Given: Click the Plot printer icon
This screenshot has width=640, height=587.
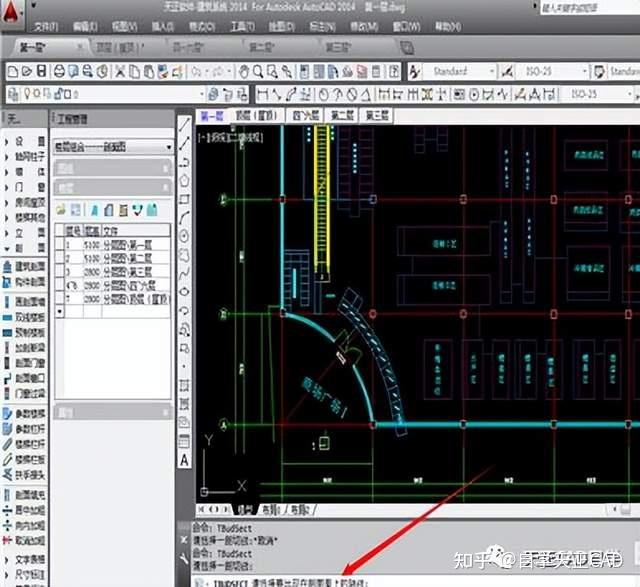Looking at the screenshot, I should 60,72.
